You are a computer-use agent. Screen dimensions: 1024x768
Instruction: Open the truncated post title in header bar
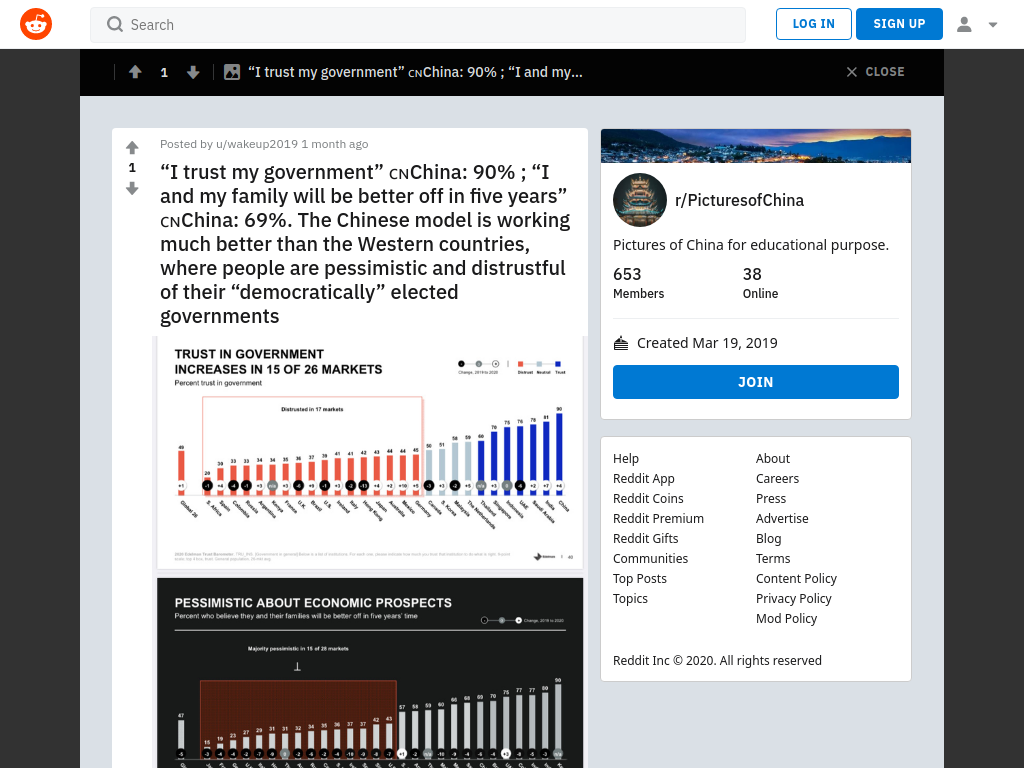click(415, 72)
